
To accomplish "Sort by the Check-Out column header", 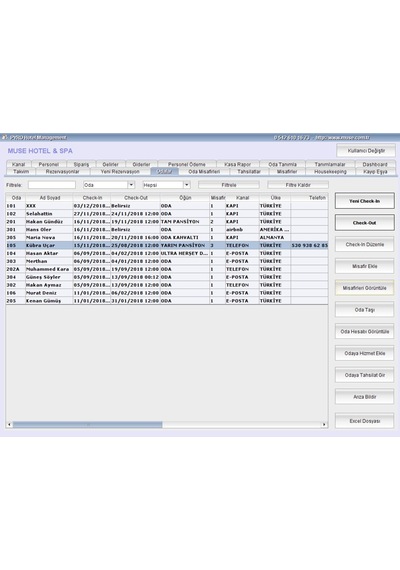I will (x=136, y=198).
